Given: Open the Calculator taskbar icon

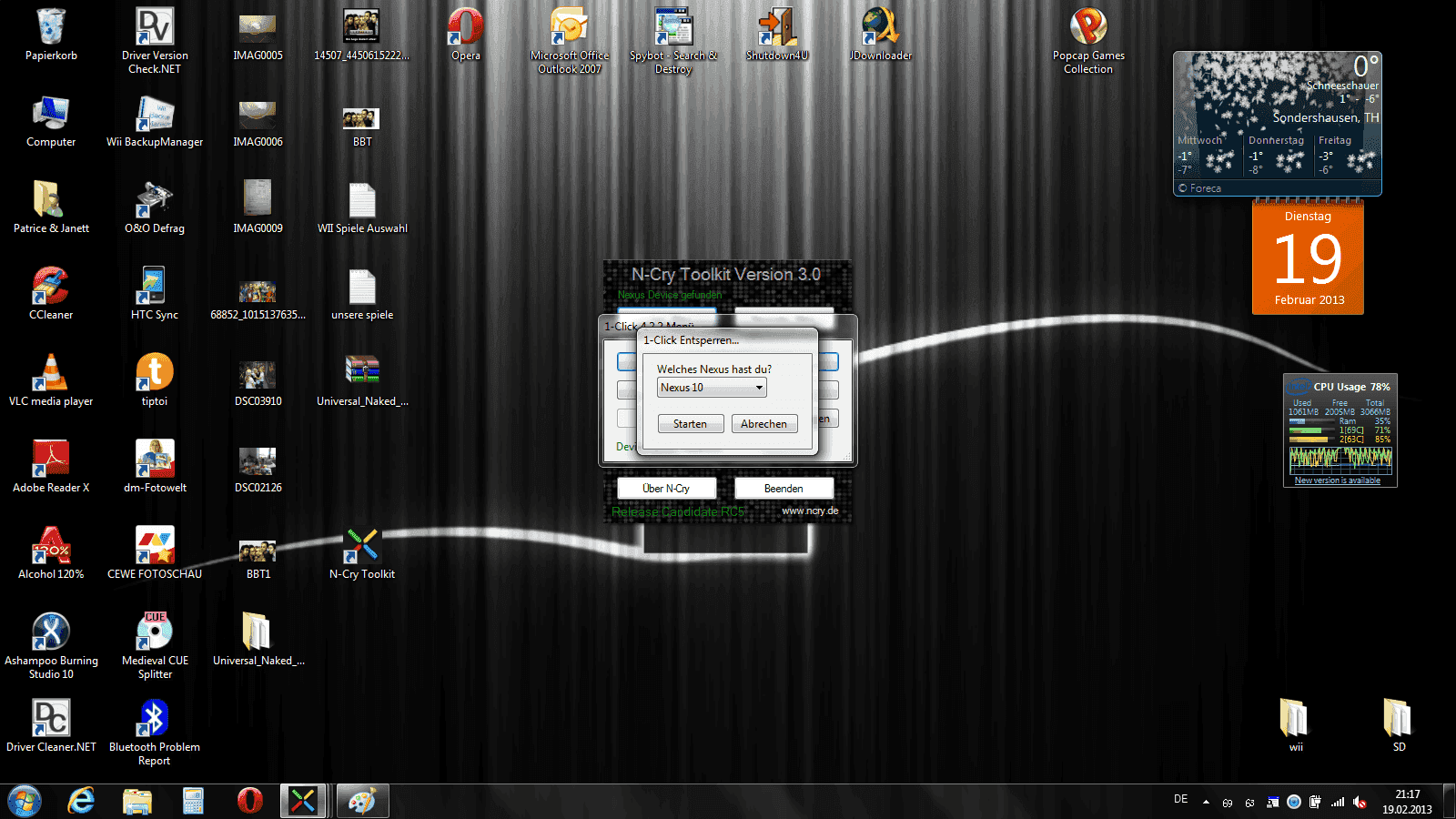Looking at the screenshot, I should (193, 801).
